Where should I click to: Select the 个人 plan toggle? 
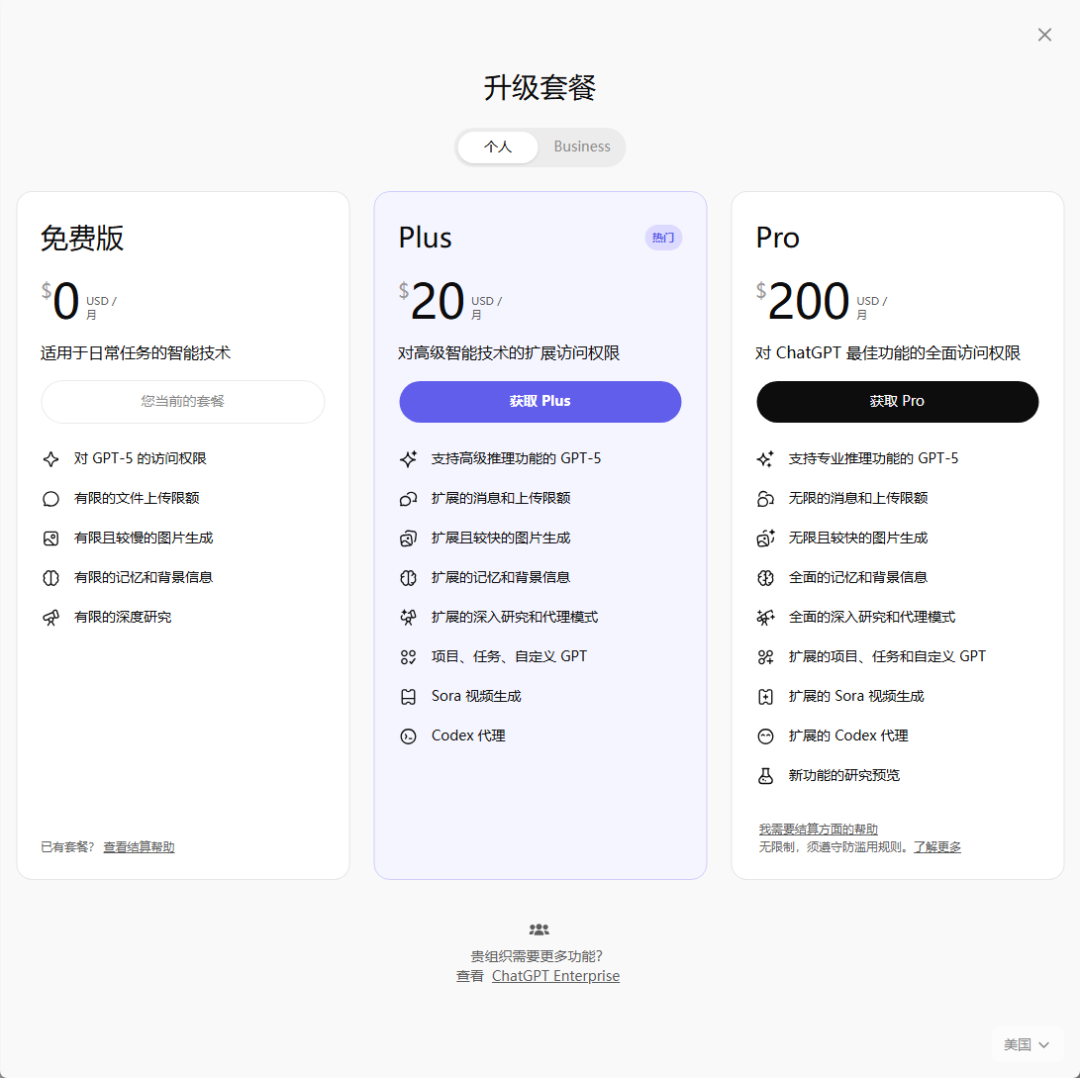[x=498, y=147]
